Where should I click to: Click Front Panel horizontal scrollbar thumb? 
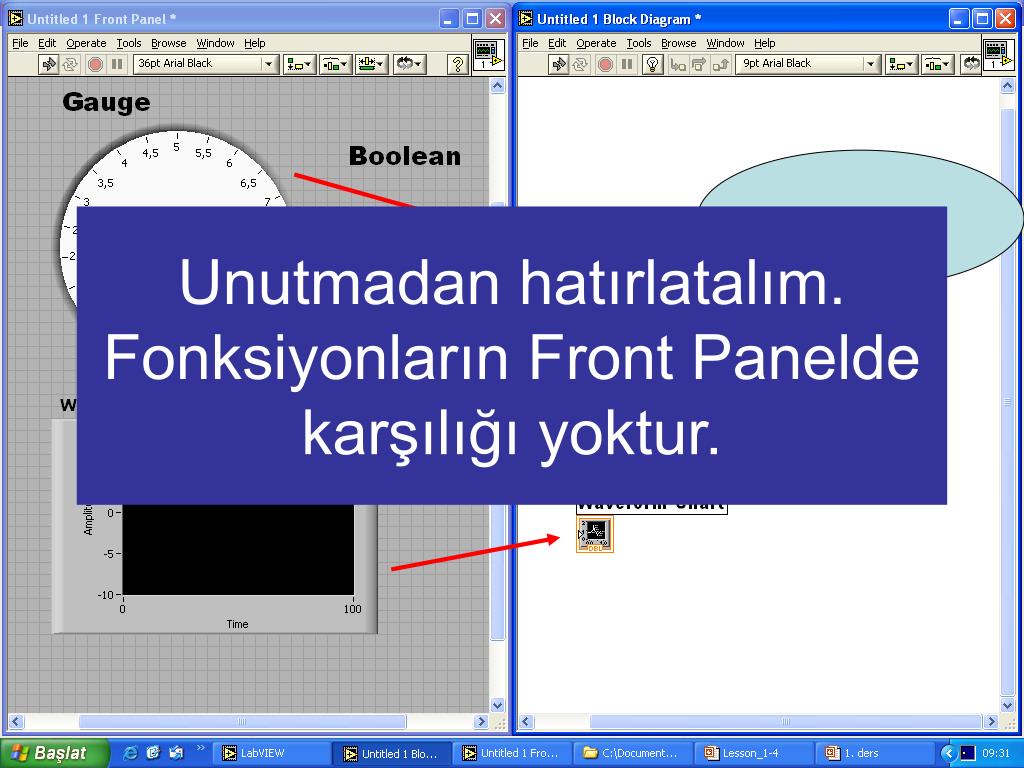tap(242, 722)
